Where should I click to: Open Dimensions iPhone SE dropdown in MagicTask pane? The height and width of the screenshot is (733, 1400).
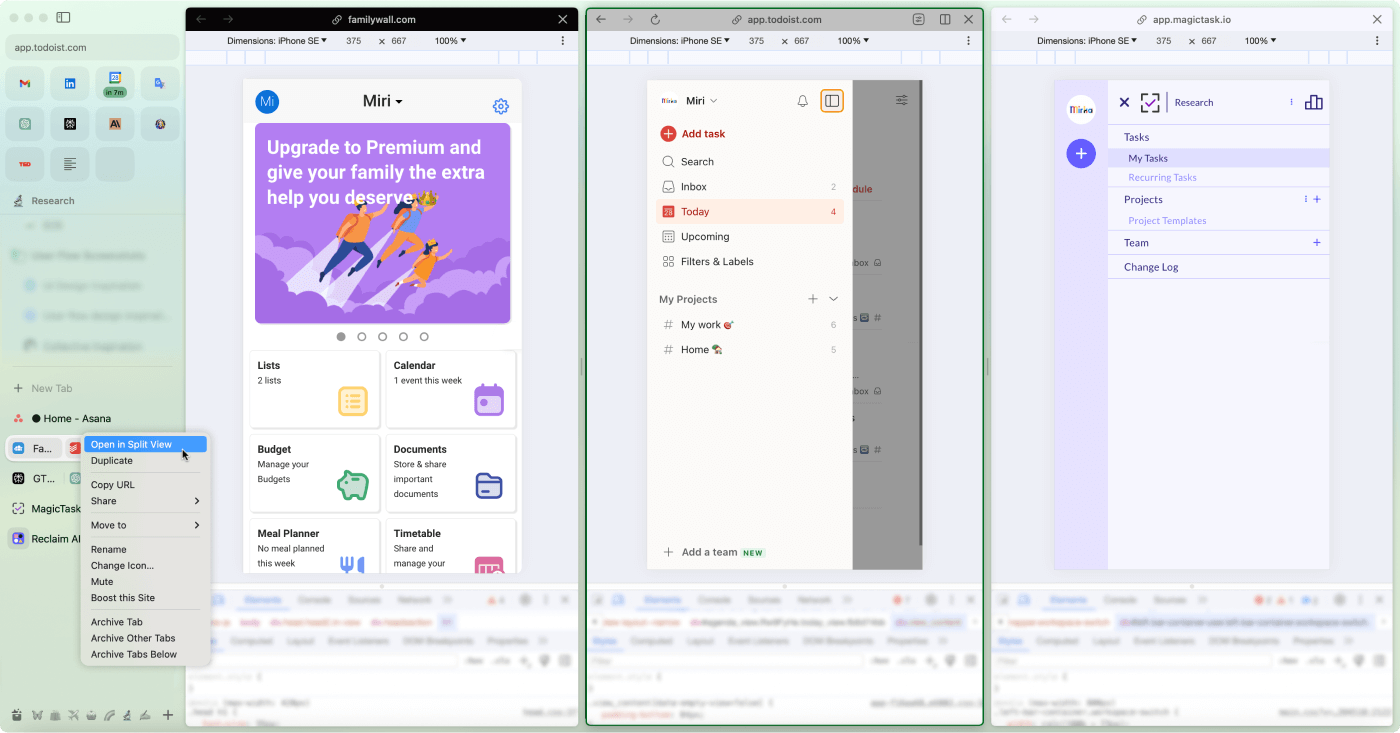coord(1087,41)
